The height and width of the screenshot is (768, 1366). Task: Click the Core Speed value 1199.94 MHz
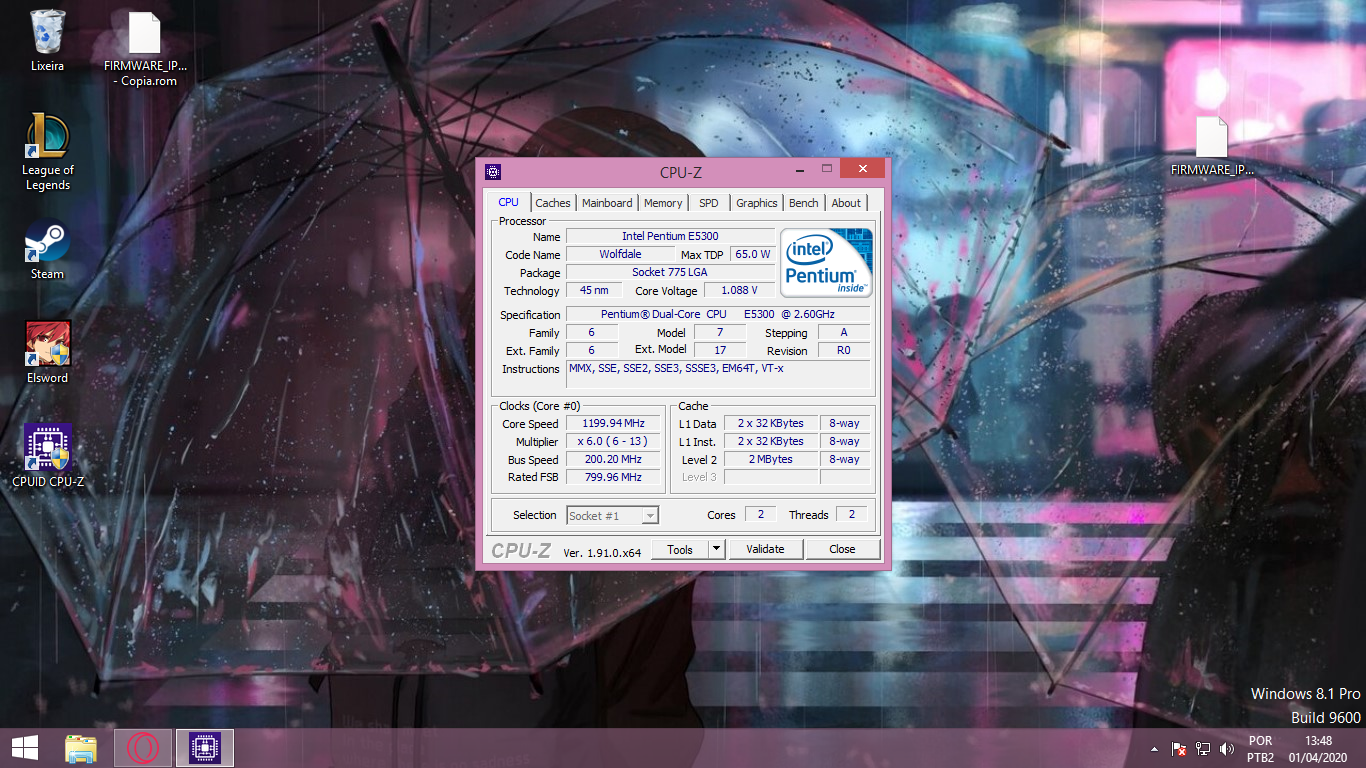click(613, 424)
